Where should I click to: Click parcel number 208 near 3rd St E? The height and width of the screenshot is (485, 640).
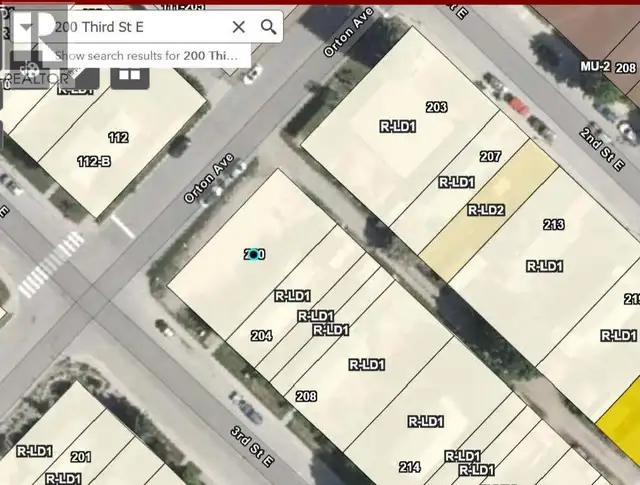(306, 396)
